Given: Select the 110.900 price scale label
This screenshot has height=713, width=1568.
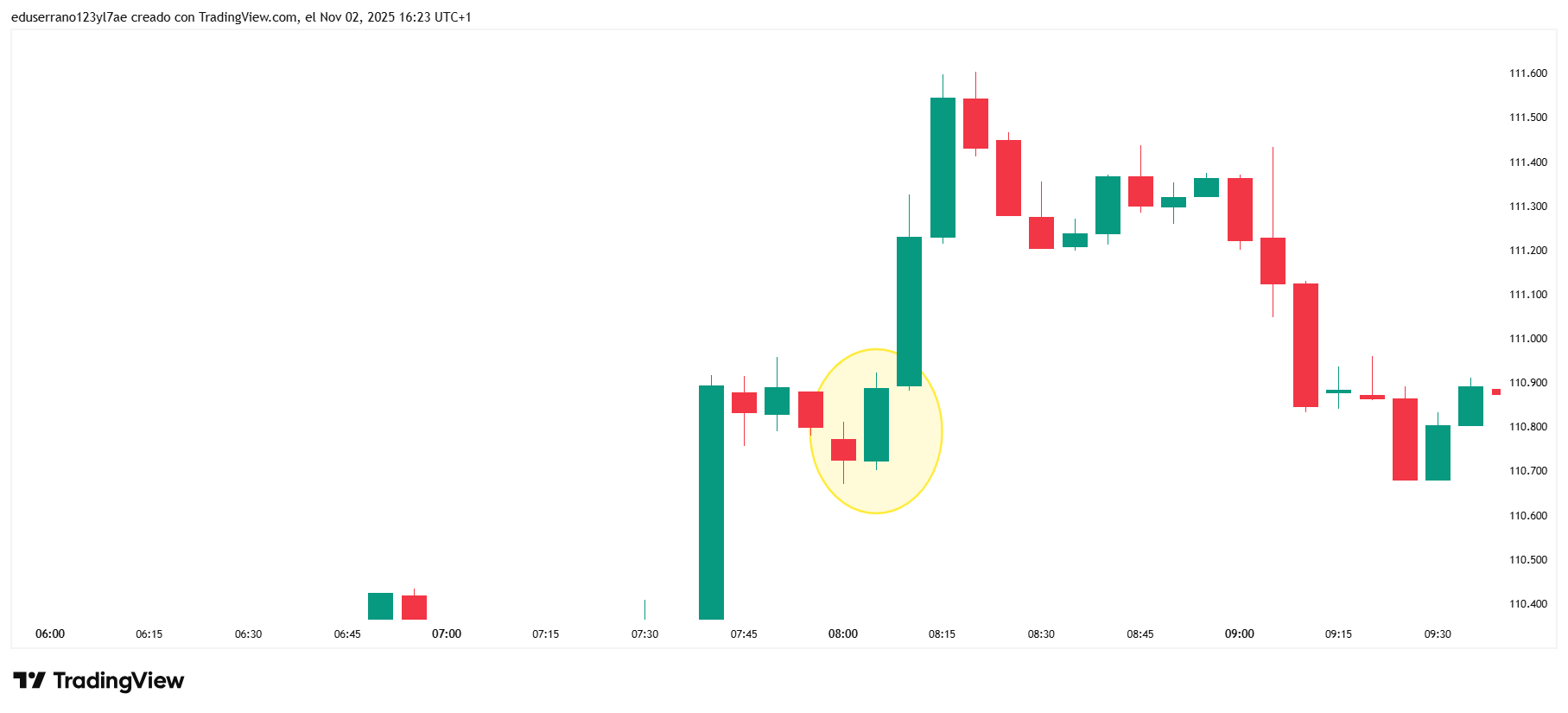Looking at the screenshot, I should (1527, 383).
